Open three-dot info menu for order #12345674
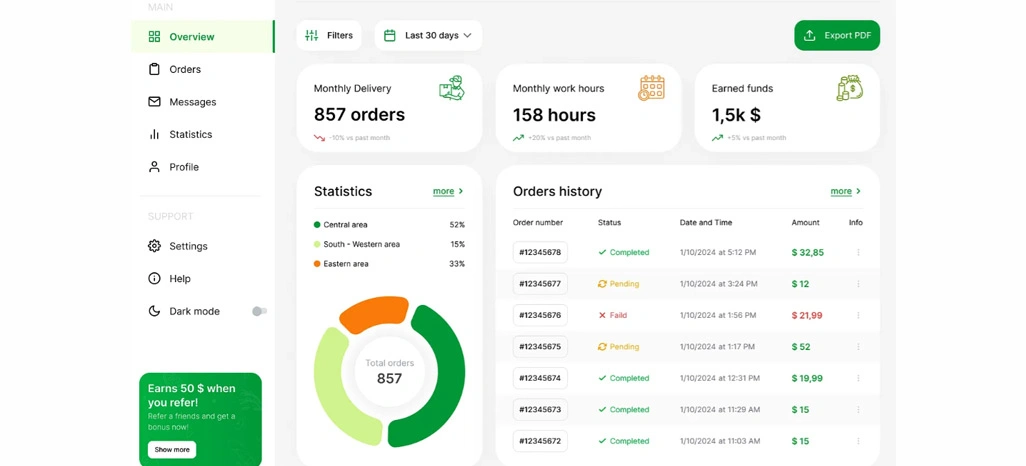The height and width of the screenshot is (466, 1026). [x=858, y=378]
